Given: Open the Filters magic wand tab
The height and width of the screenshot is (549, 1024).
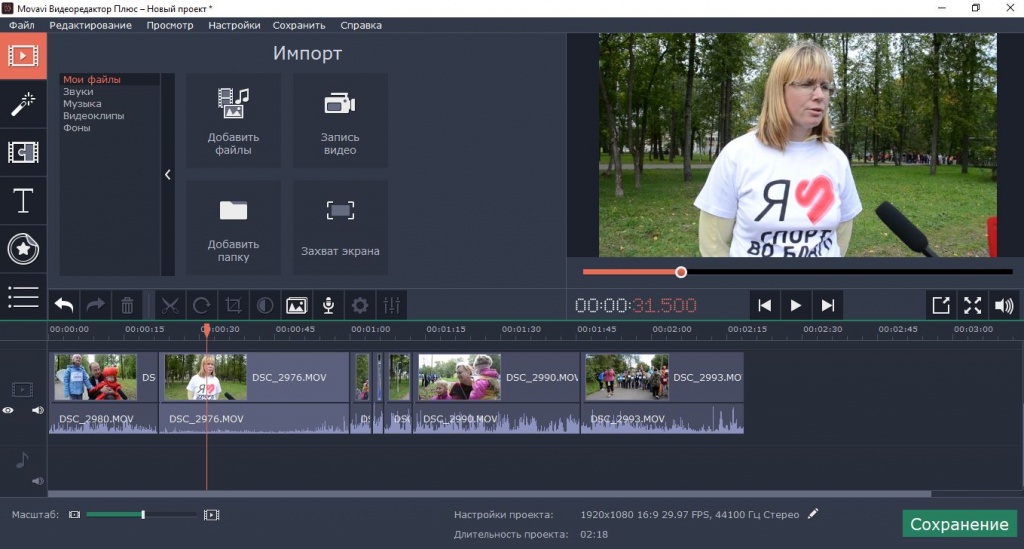Looking at the screenshot, I should (x=23, y=103).
